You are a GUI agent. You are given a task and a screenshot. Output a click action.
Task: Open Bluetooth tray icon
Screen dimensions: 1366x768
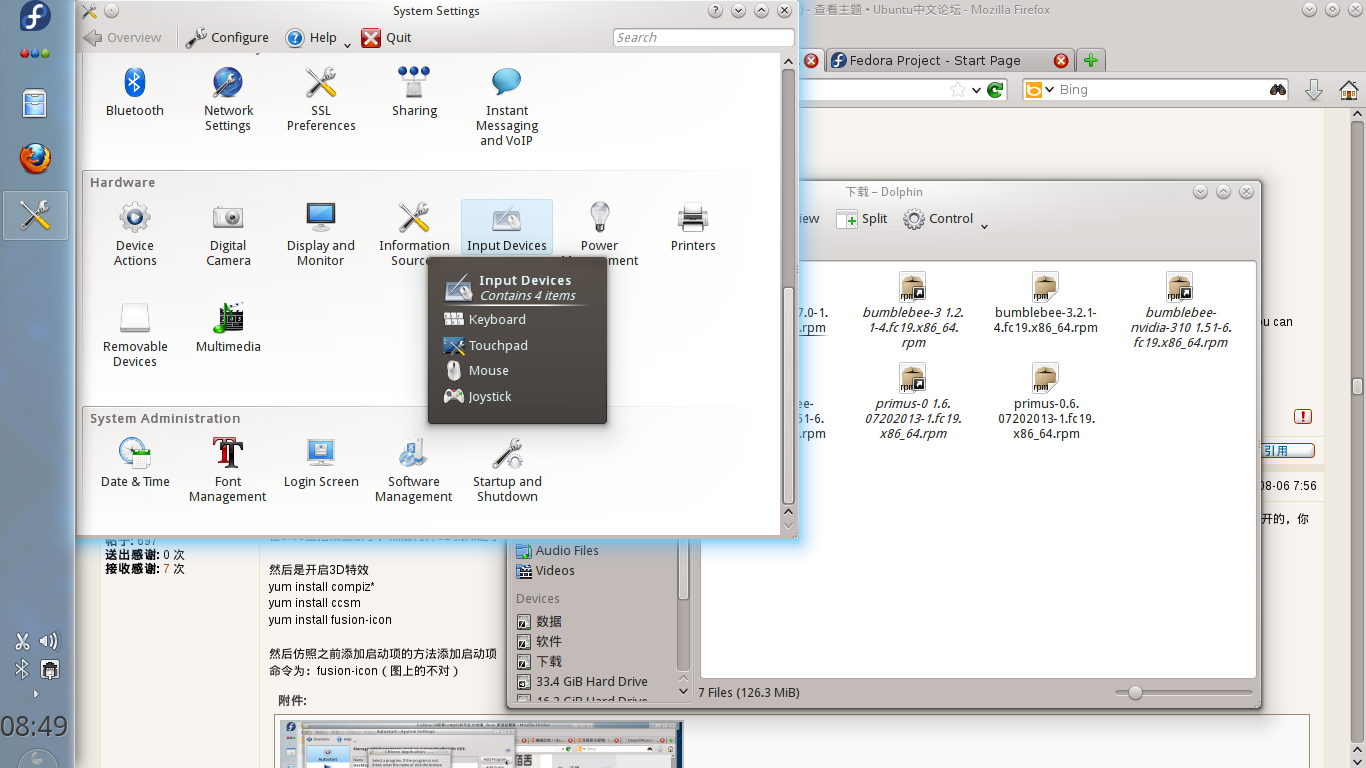(x=22, y=669)
